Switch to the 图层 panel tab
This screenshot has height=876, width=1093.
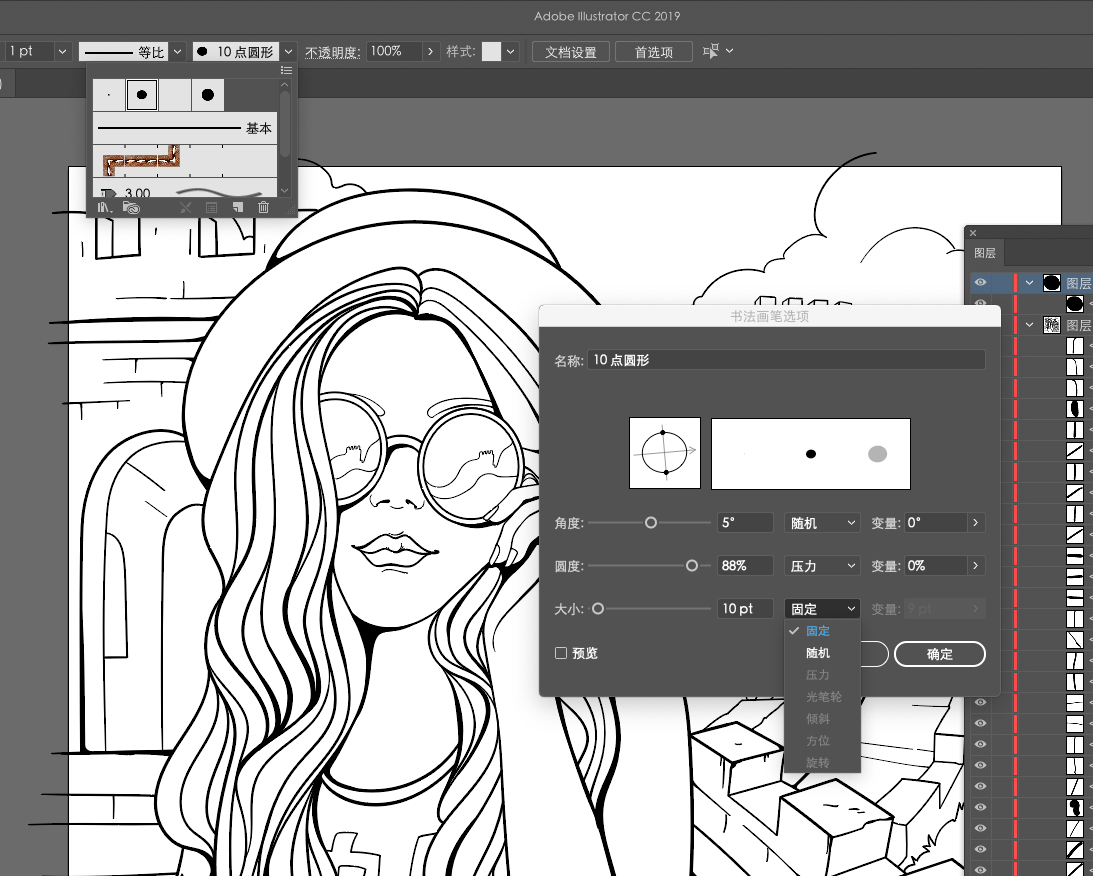(986, 254)
